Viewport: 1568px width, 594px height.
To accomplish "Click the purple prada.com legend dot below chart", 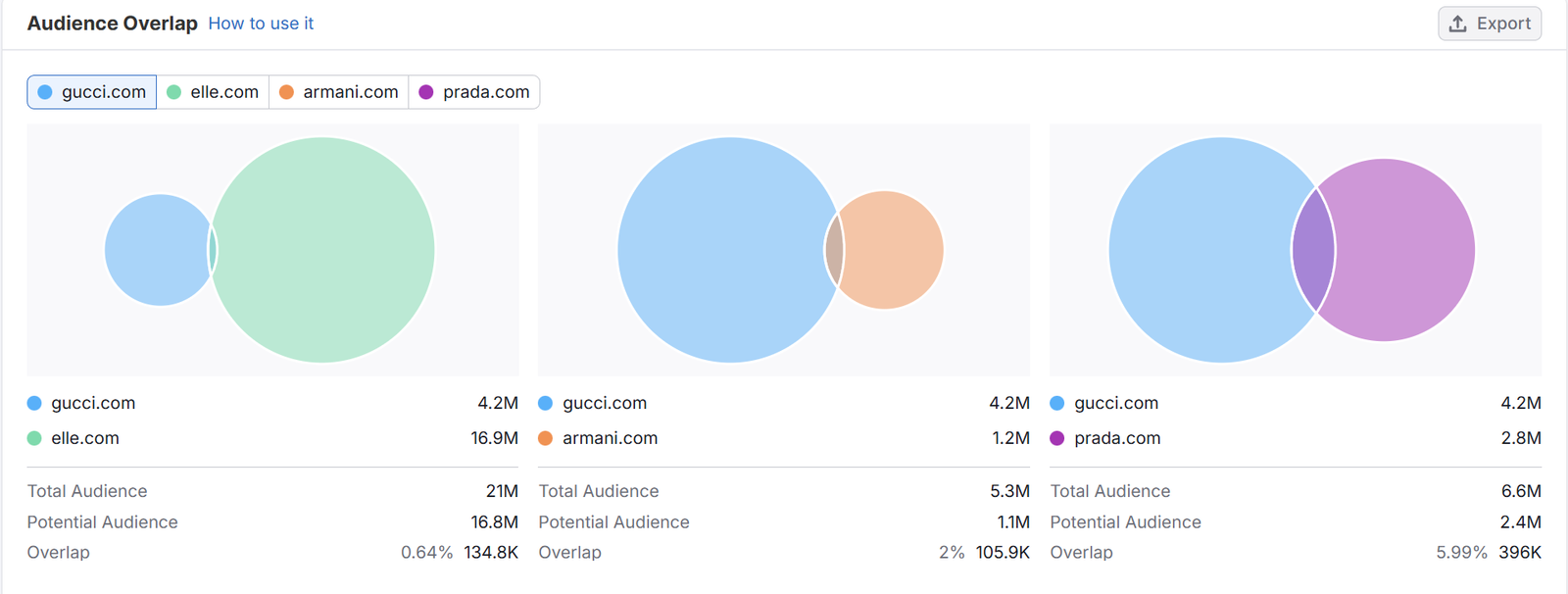I will coord(1057,438).
